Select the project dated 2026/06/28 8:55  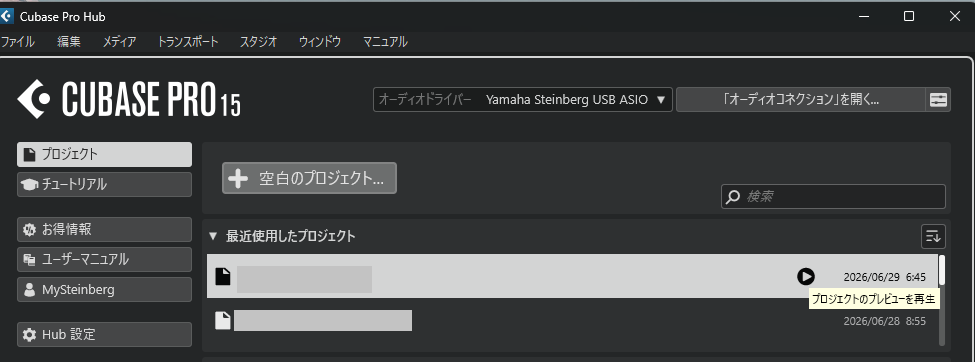coord(572,321)
